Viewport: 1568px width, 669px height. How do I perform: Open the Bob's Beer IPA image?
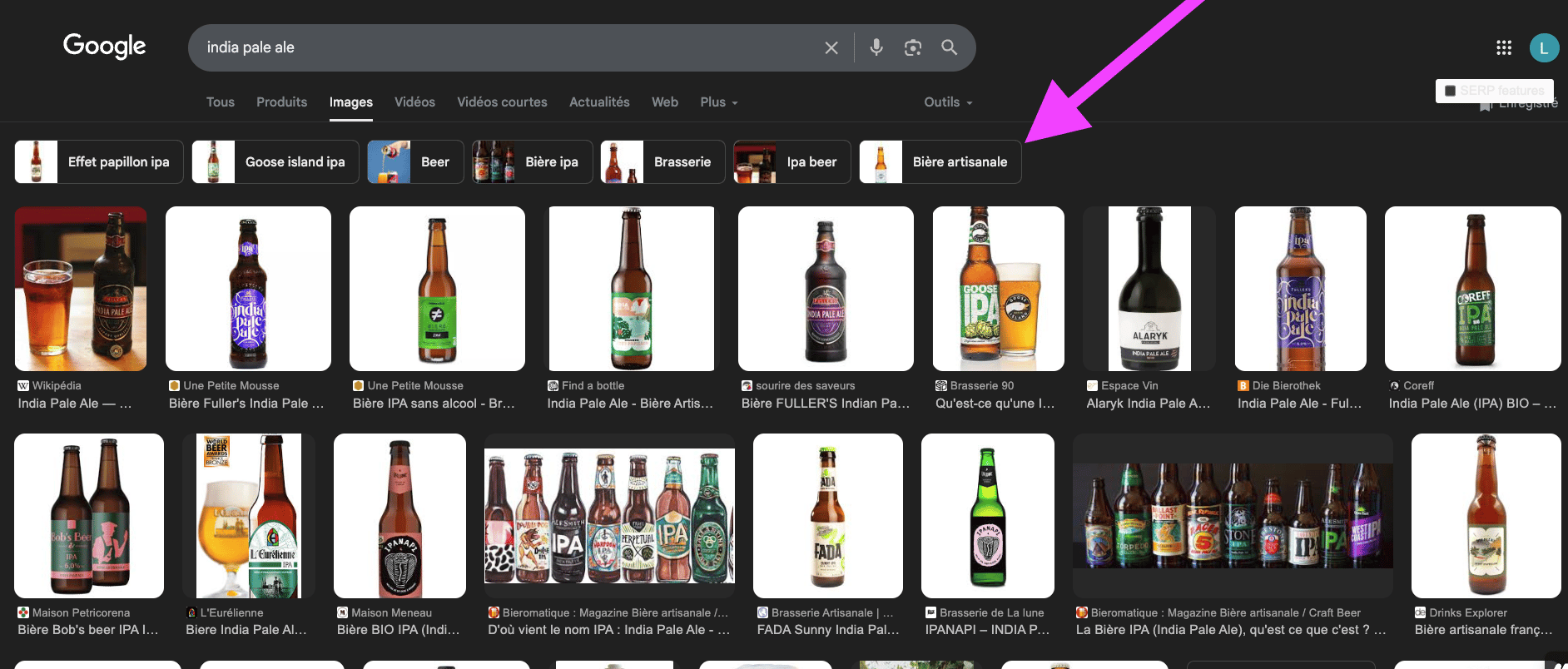point(89,516)
